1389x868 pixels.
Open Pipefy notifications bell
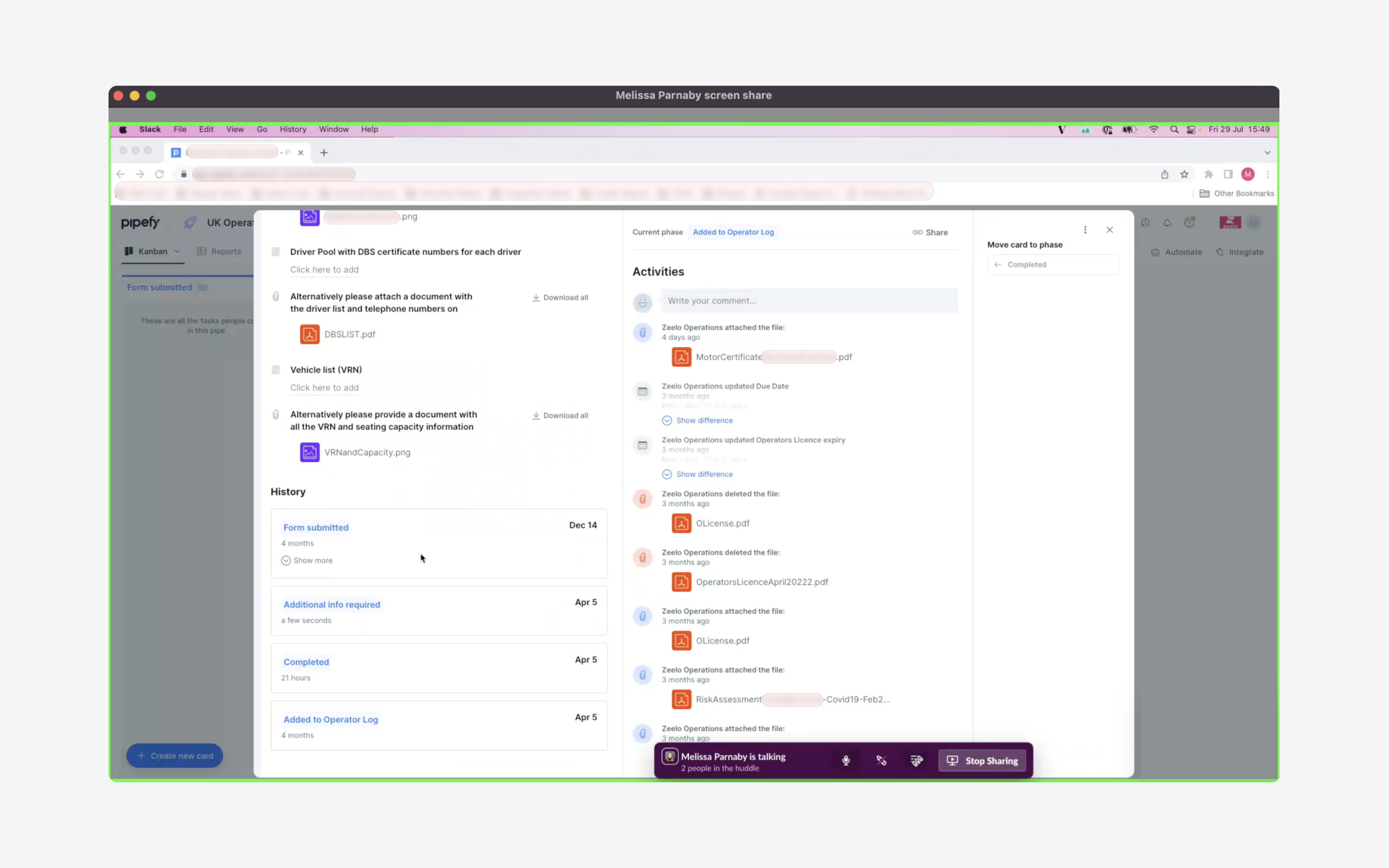1167,223
